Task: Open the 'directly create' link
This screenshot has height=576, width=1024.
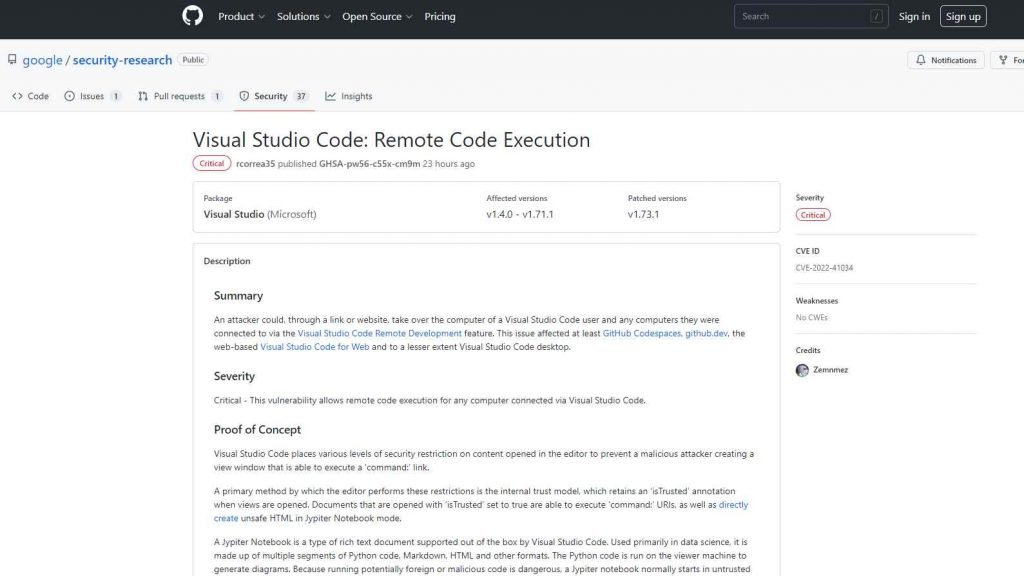Action: (x=733, y=505)
